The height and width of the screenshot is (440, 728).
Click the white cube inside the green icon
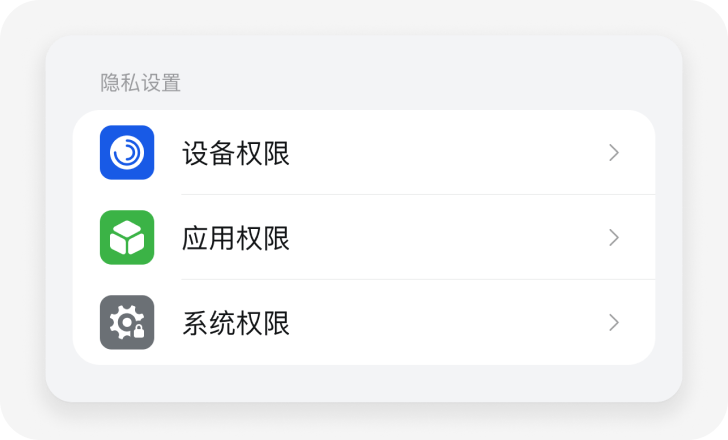(x=127, y=238)
